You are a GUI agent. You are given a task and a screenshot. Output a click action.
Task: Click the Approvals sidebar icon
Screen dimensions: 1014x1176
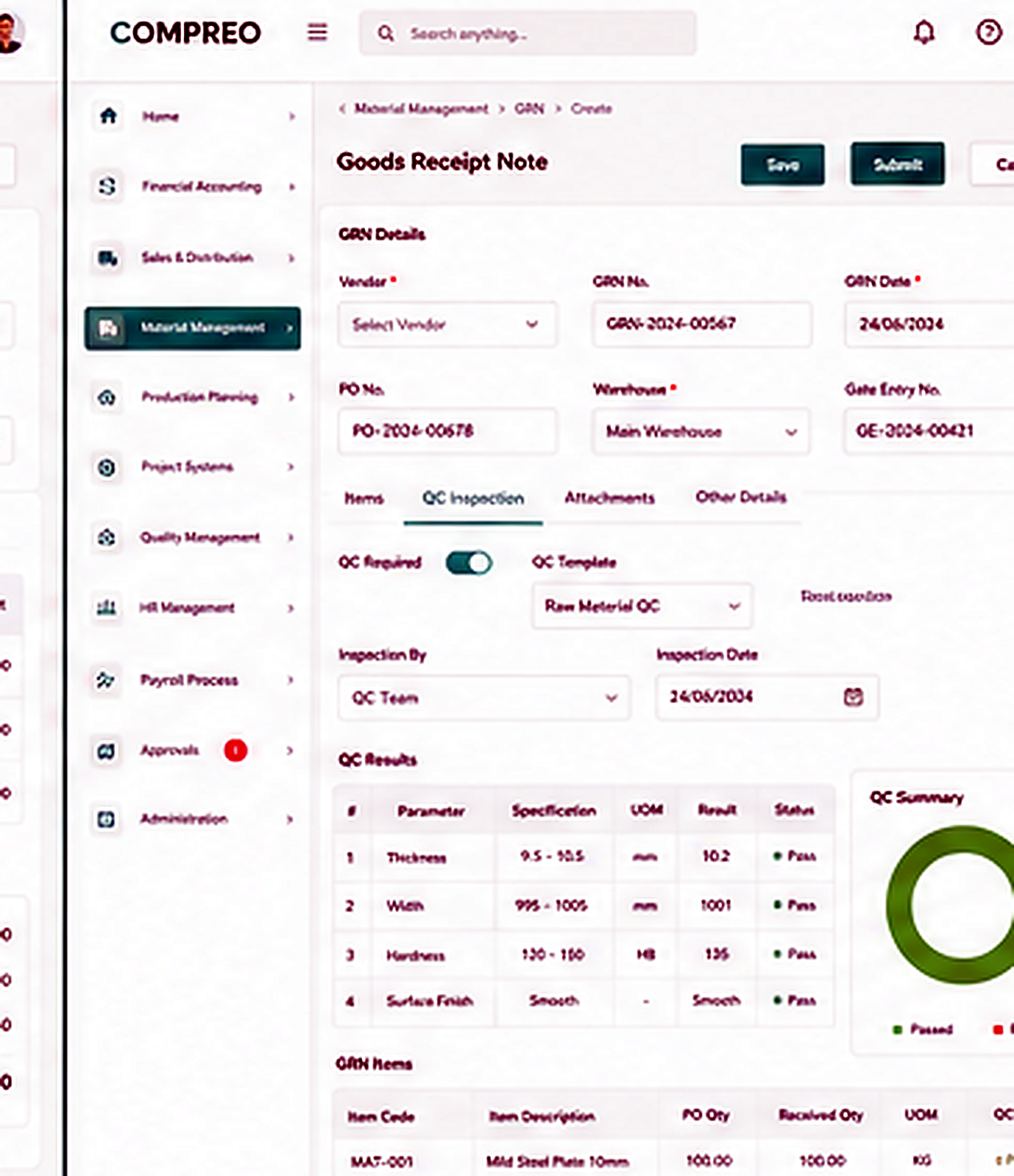106,751
